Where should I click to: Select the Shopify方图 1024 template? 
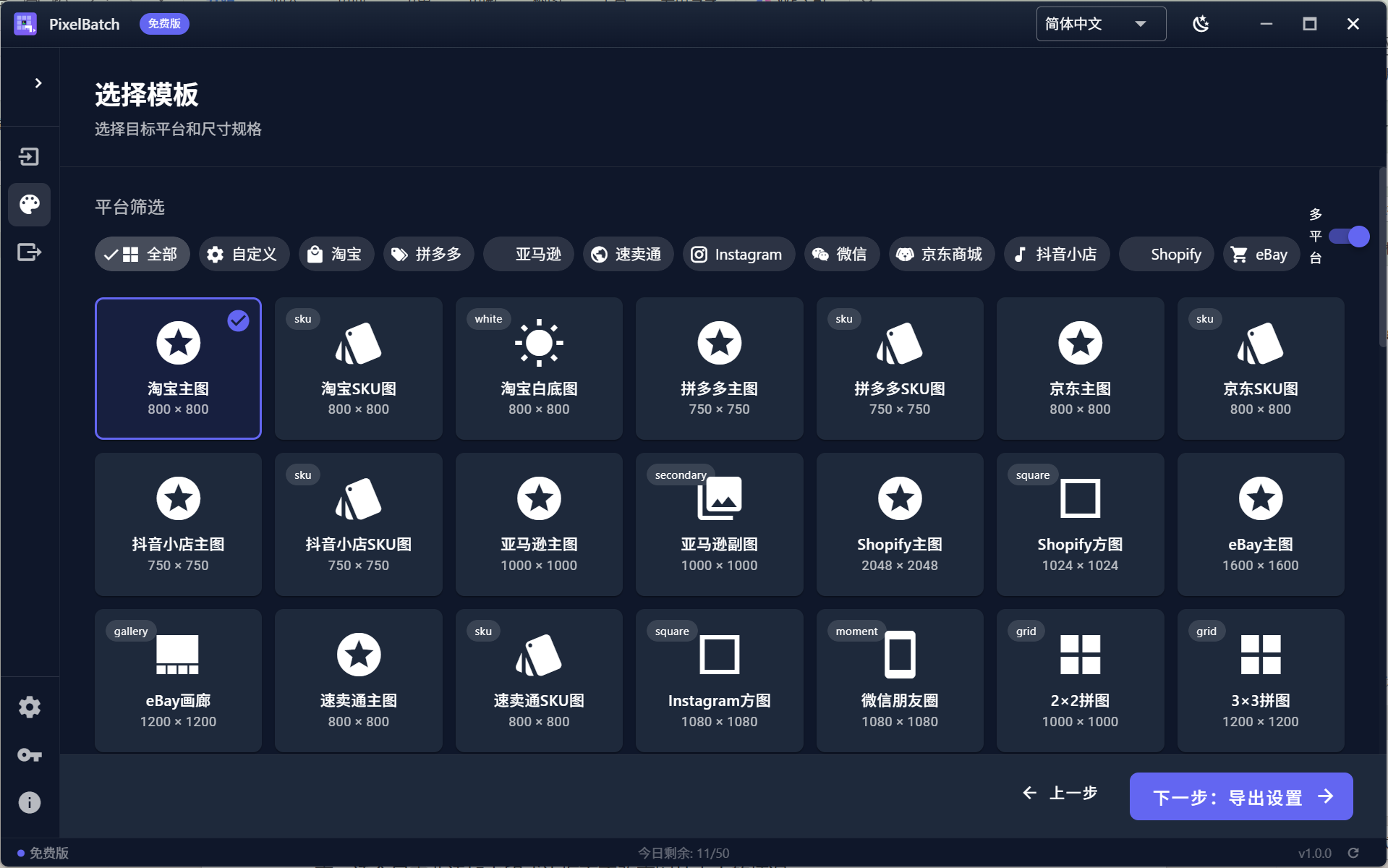pos(1079,524)
